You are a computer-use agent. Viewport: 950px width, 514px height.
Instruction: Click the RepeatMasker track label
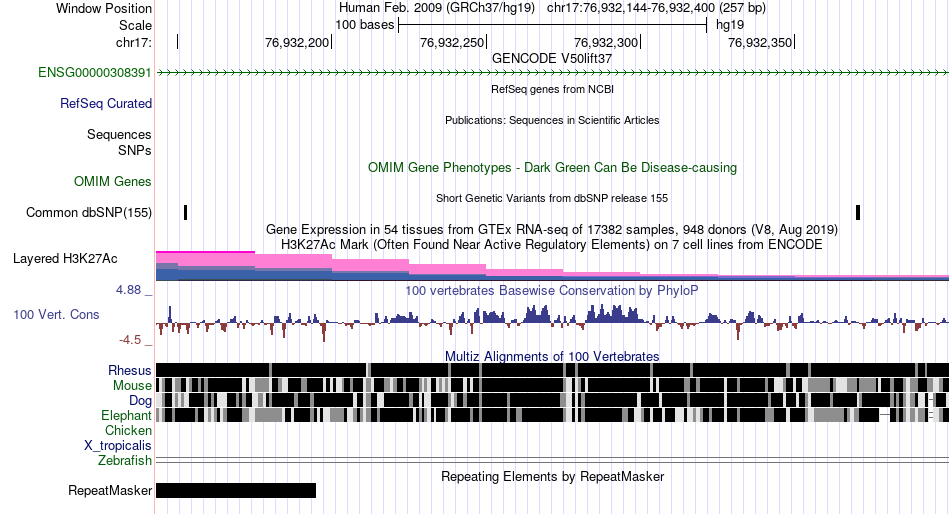tap(110, 490)
